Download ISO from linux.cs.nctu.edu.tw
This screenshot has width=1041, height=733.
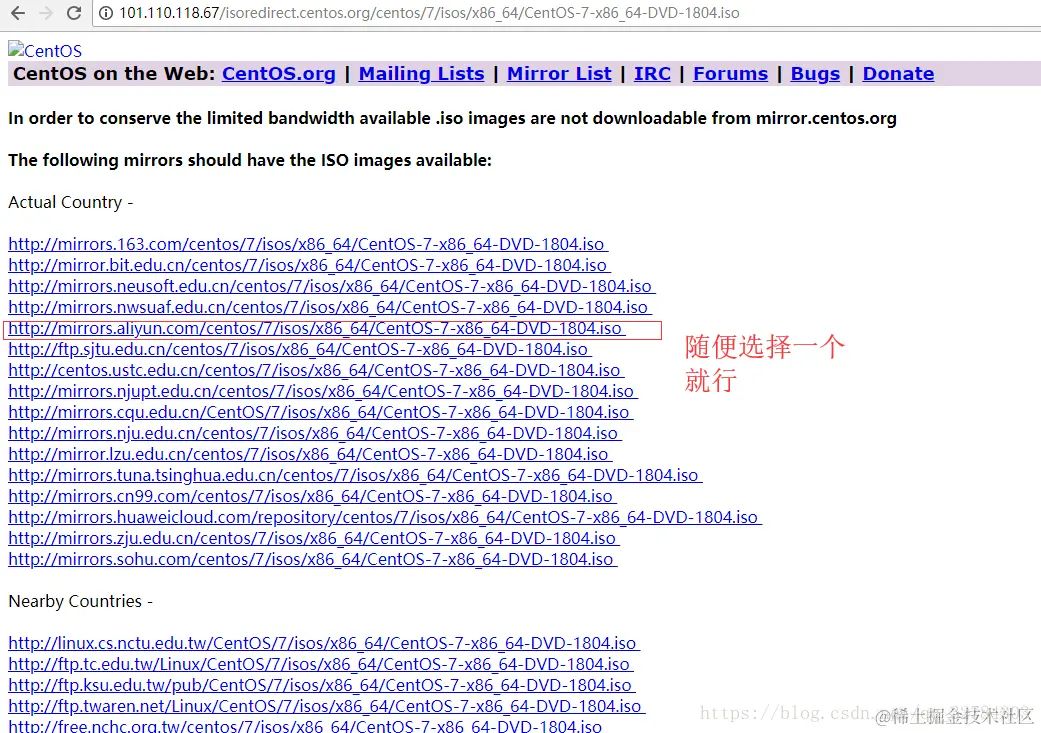(x=324, y=643)
